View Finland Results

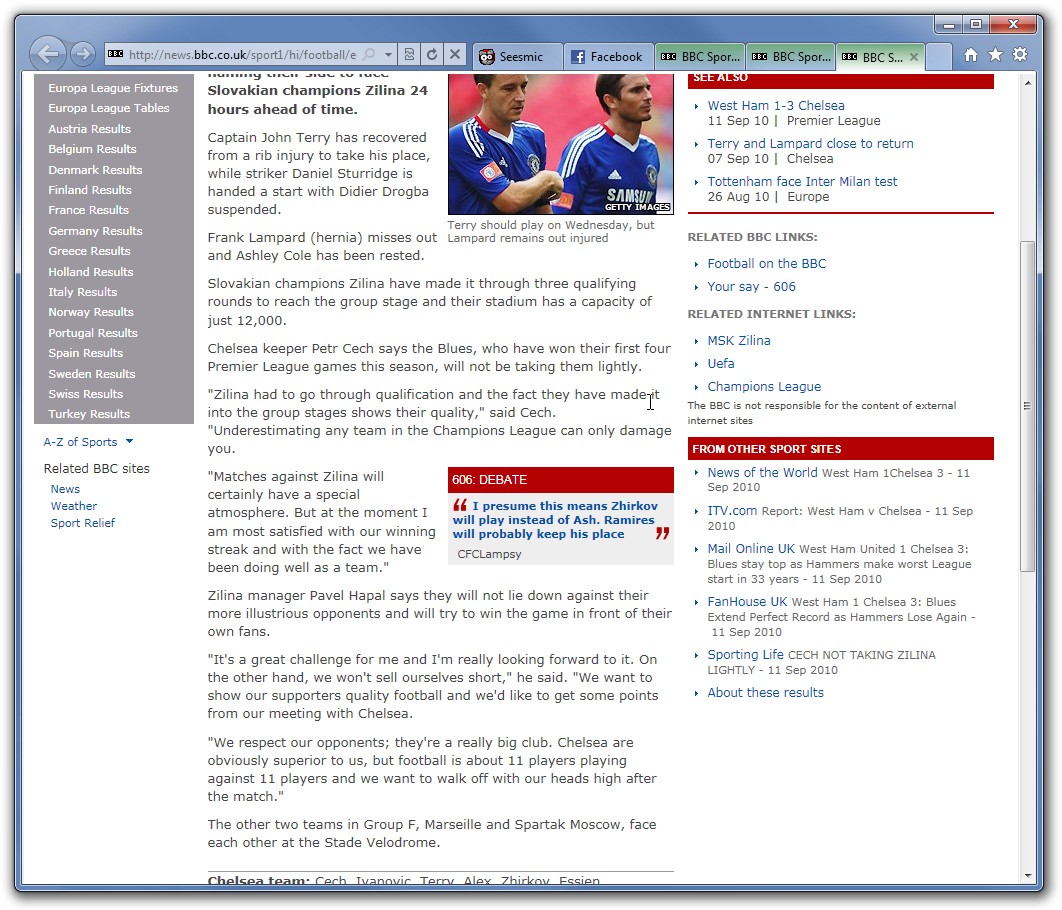(x=90, y=190)
